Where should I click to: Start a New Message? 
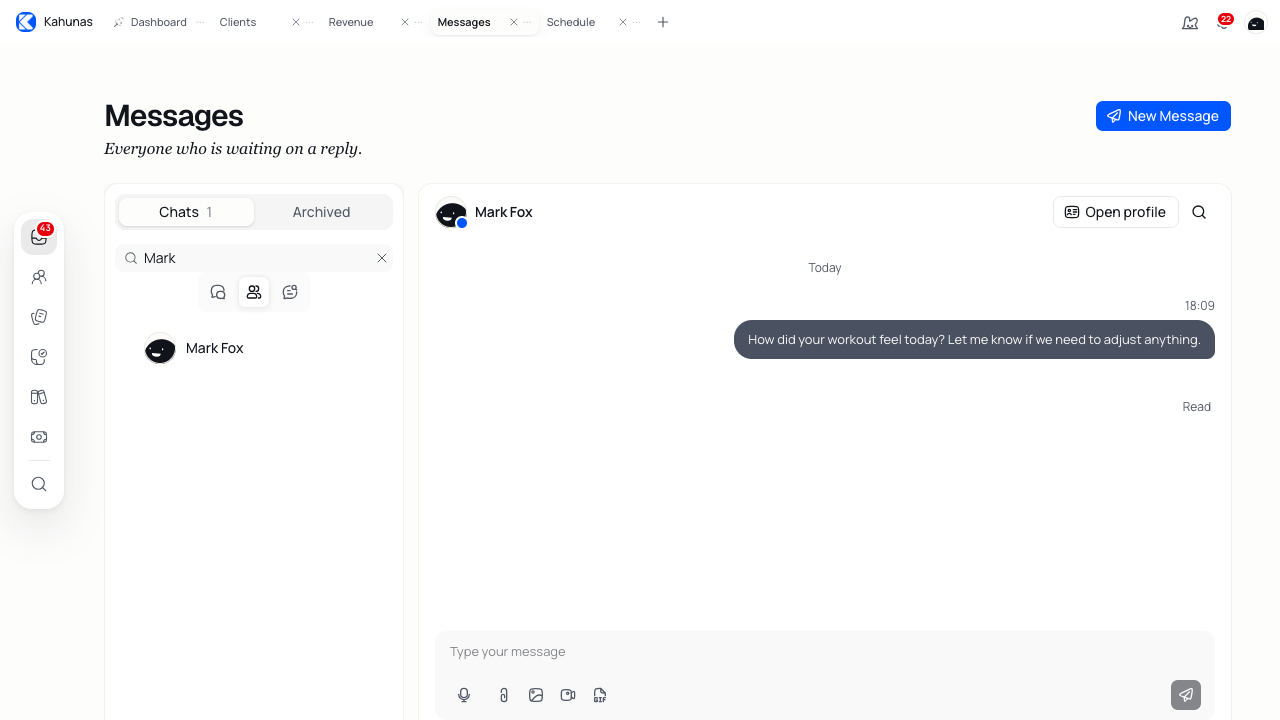[1163, 116]
